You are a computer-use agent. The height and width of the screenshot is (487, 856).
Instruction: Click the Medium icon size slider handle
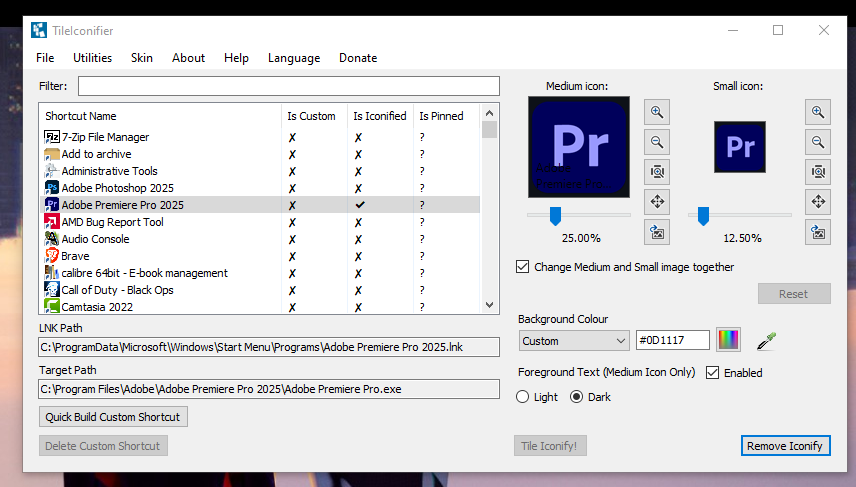[555, 215]
